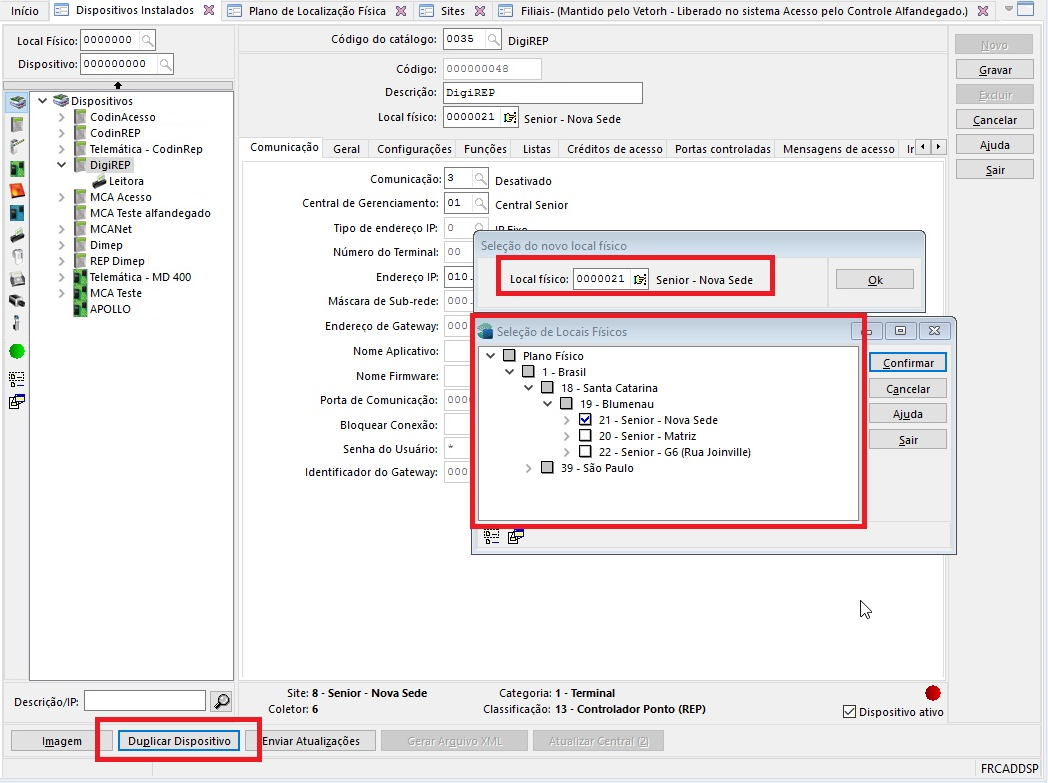1048x783 pixels.
Task: Check the 20 - Senior - Matriz checkbox
Action: (586, 436)
